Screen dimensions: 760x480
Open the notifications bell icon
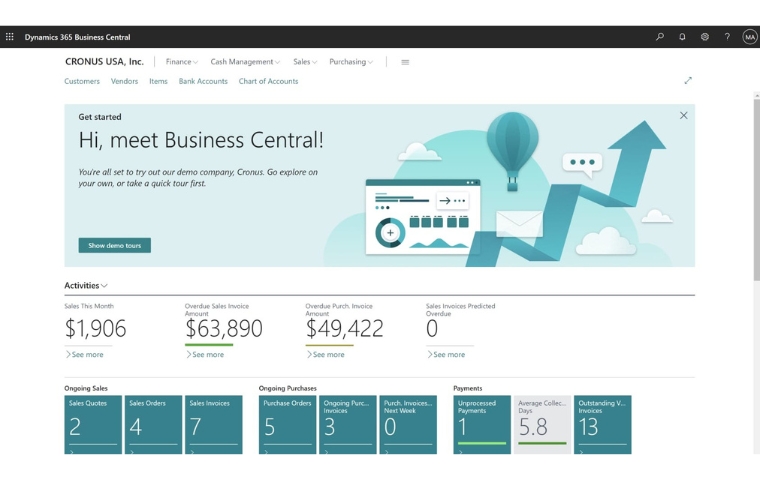[682, 37]
